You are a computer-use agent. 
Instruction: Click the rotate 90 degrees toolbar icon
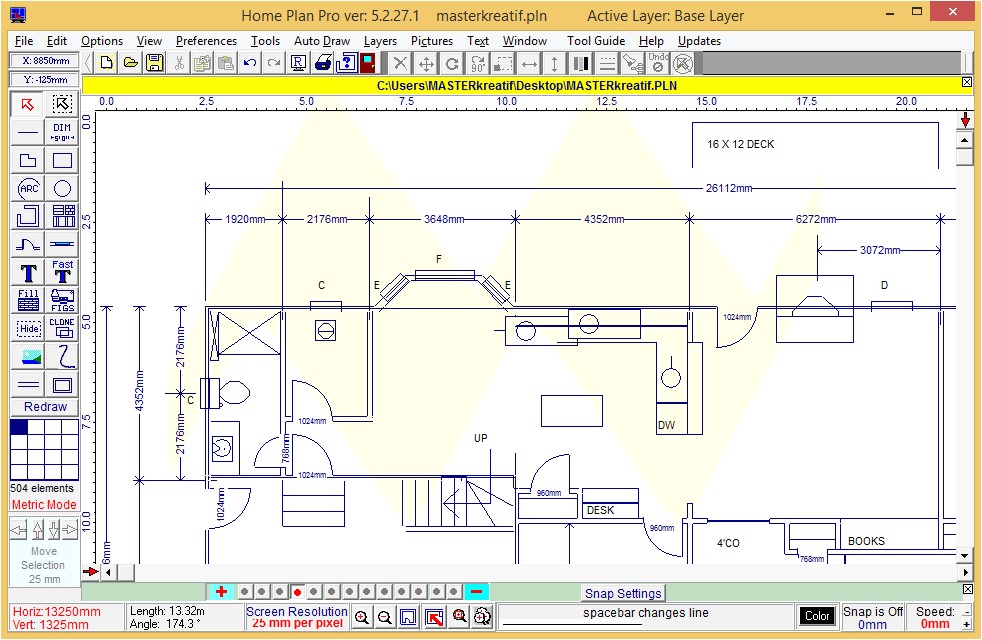(477, 63)
